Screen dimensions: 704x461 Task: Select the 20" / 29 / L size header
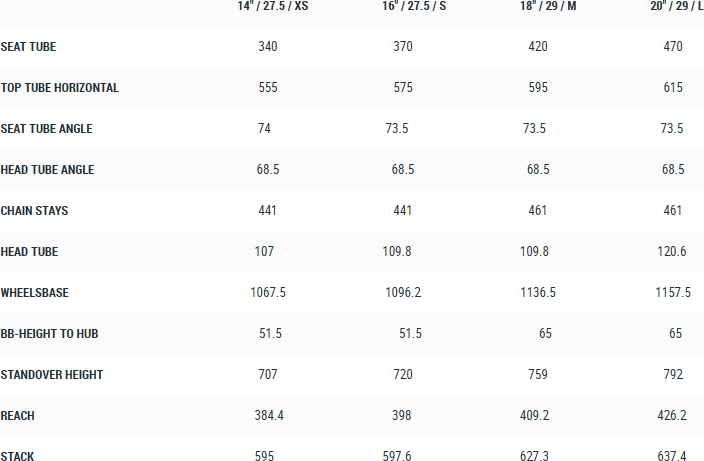pos(673,7)
